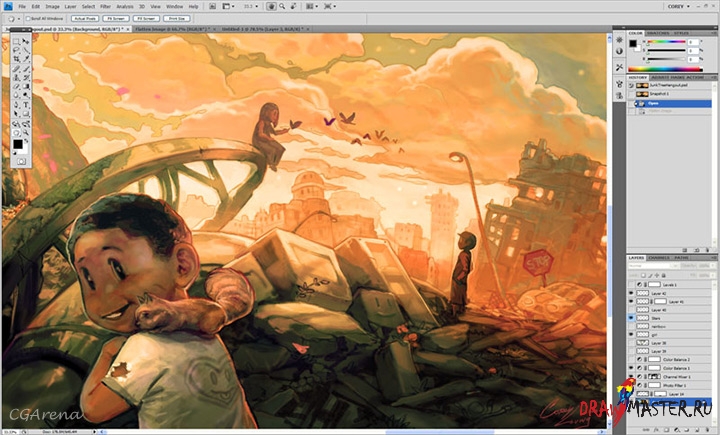Select the Crop tool
Screen dimensions: 720x435
tap(15, 59)
